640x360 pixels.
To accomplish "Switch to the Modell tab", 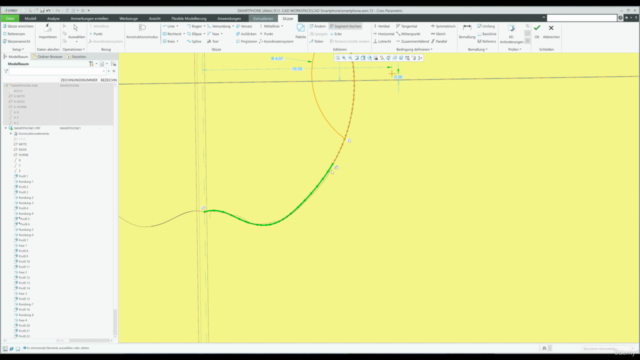I will 30,18.
